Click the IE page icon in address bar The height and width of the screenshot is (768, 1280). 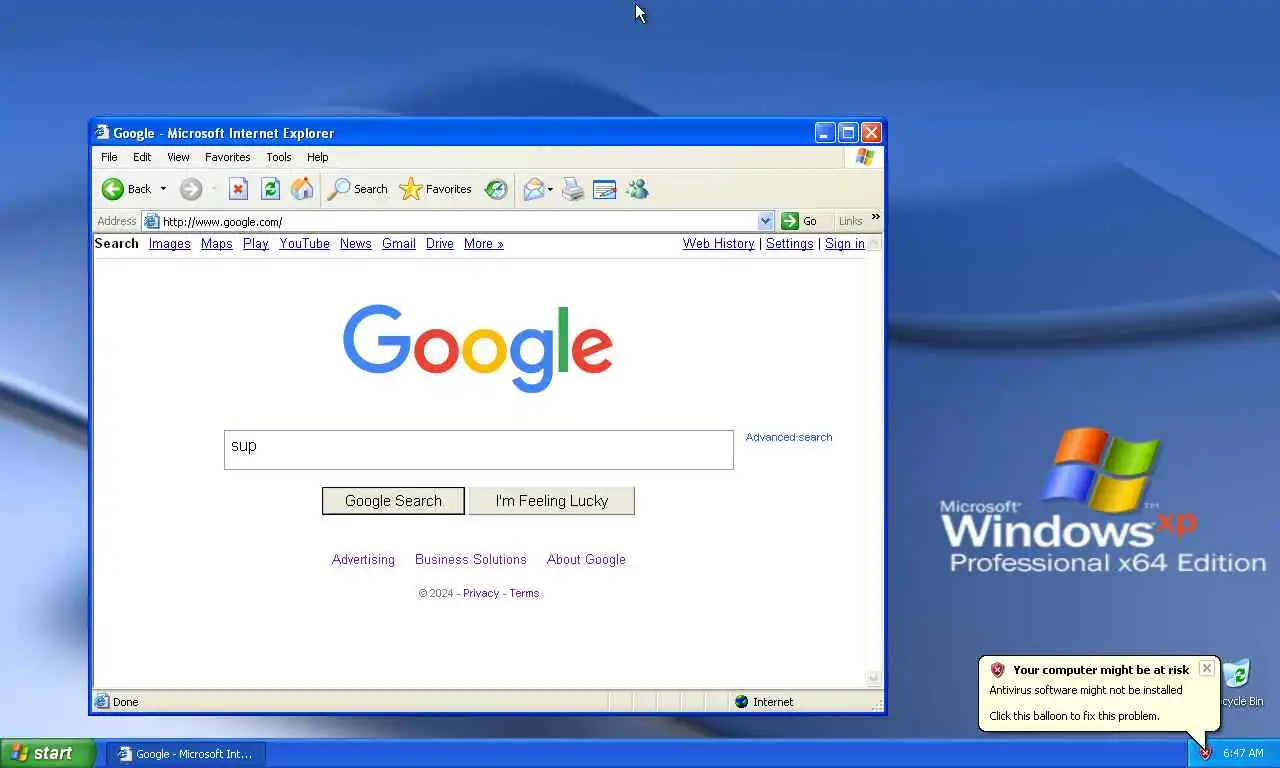pyautogui.click(x=152, y=221)
